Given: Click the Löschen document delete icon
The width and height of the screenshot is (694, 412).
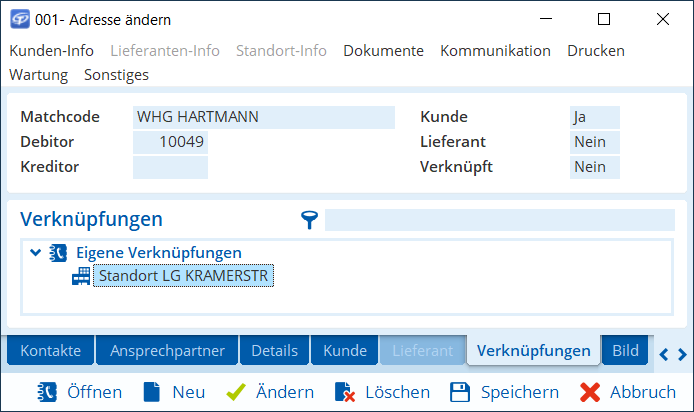Looking at the screenshot, I should (x=345, y=391).
